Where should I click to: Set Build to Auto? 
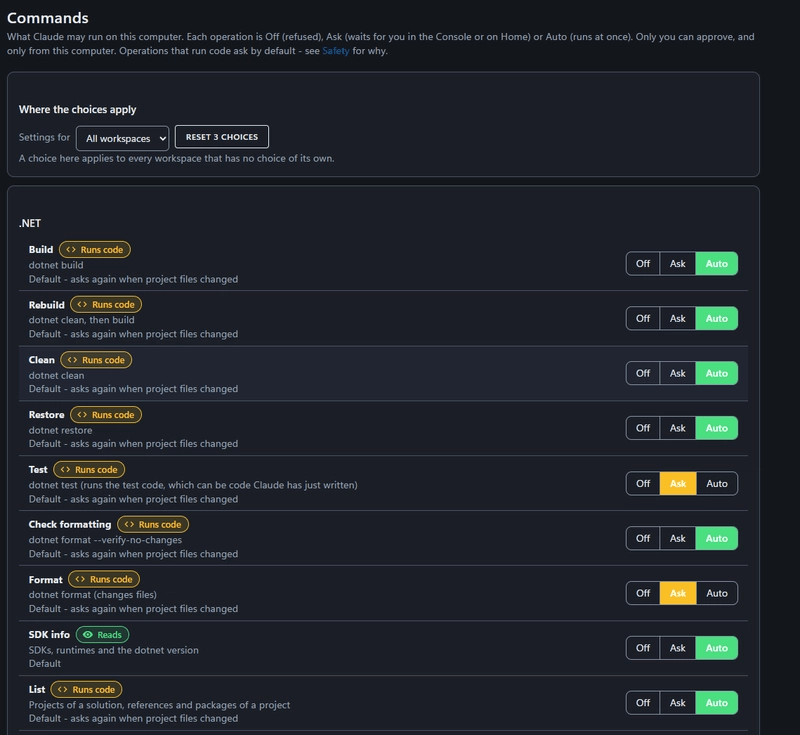tap(716, 264)
